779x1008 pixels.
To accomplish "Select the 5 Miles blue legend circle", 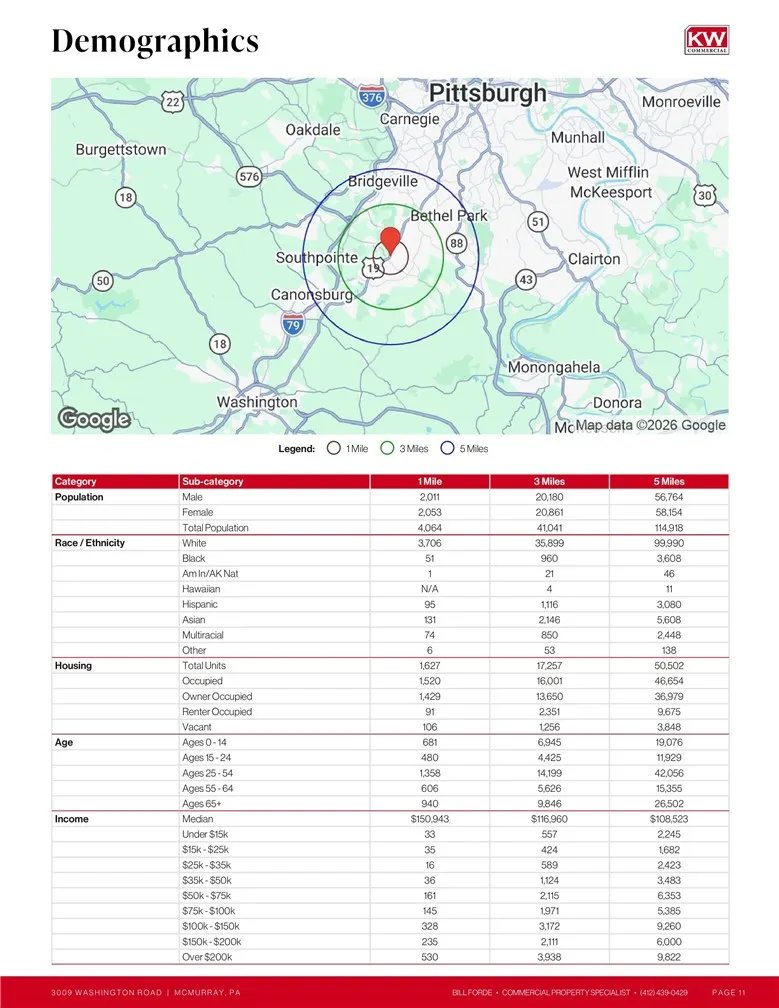I will point(448,449).
